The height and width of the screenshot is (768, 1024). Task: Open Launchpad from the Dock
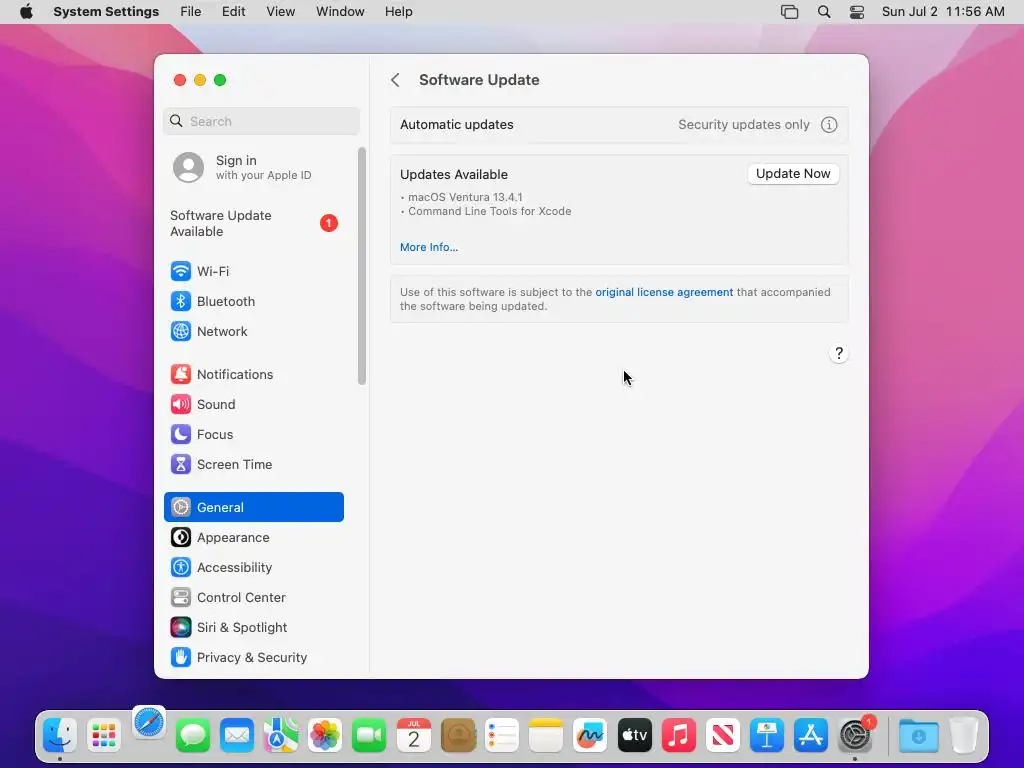point(104,735)
